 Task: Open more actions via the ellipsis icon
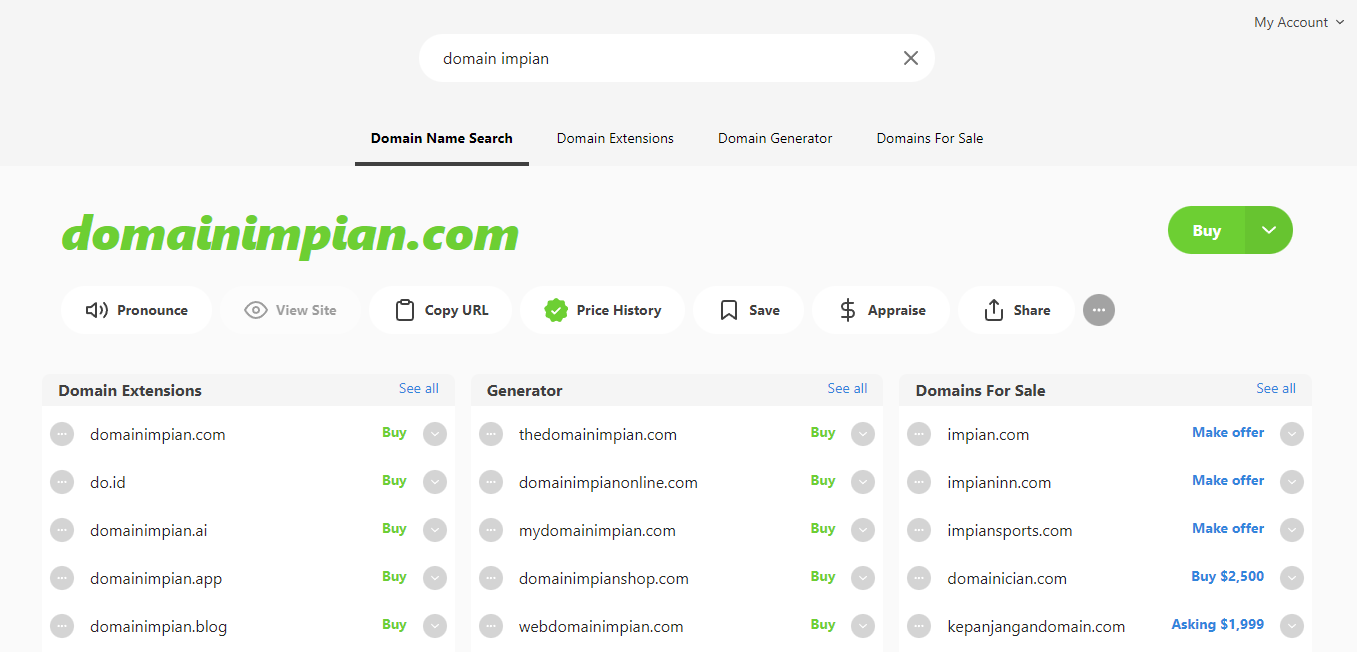[1098, 310]
